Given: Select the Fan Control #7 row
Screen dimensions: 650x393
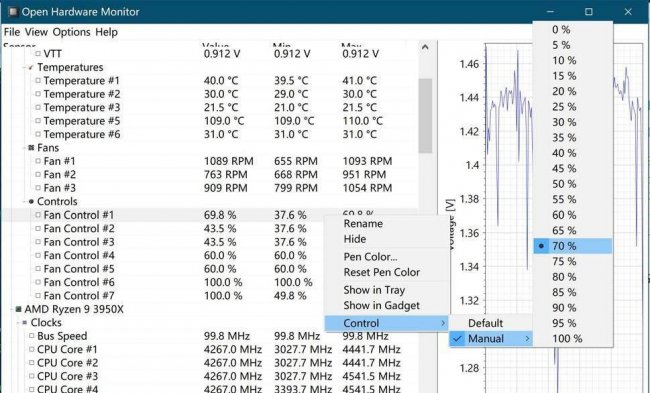Looking at the screenshot, I should coord(163,296).
